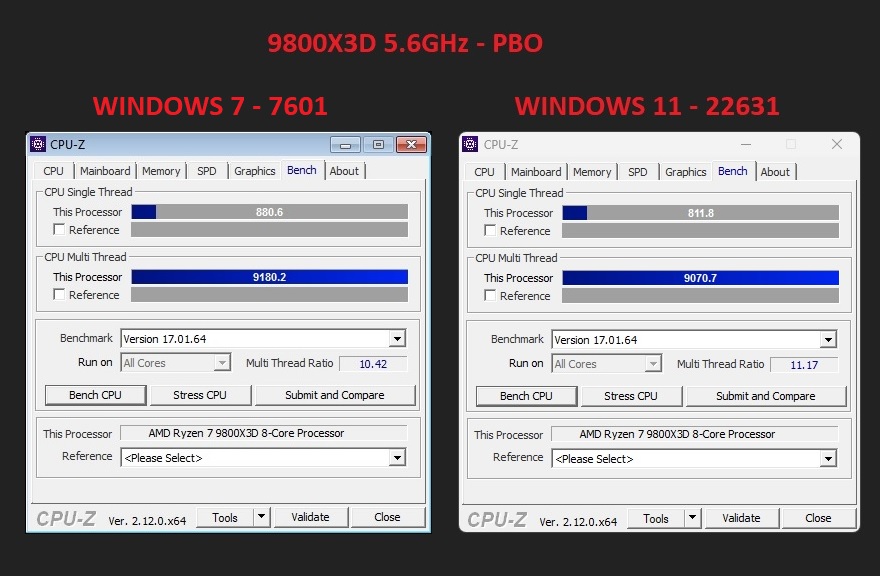Image resolution: width=880 pixels, height=576 pixels.
Task: Close the Windows 11 CPU-Z window via title bar X
Action: click(x=837, y=144)
